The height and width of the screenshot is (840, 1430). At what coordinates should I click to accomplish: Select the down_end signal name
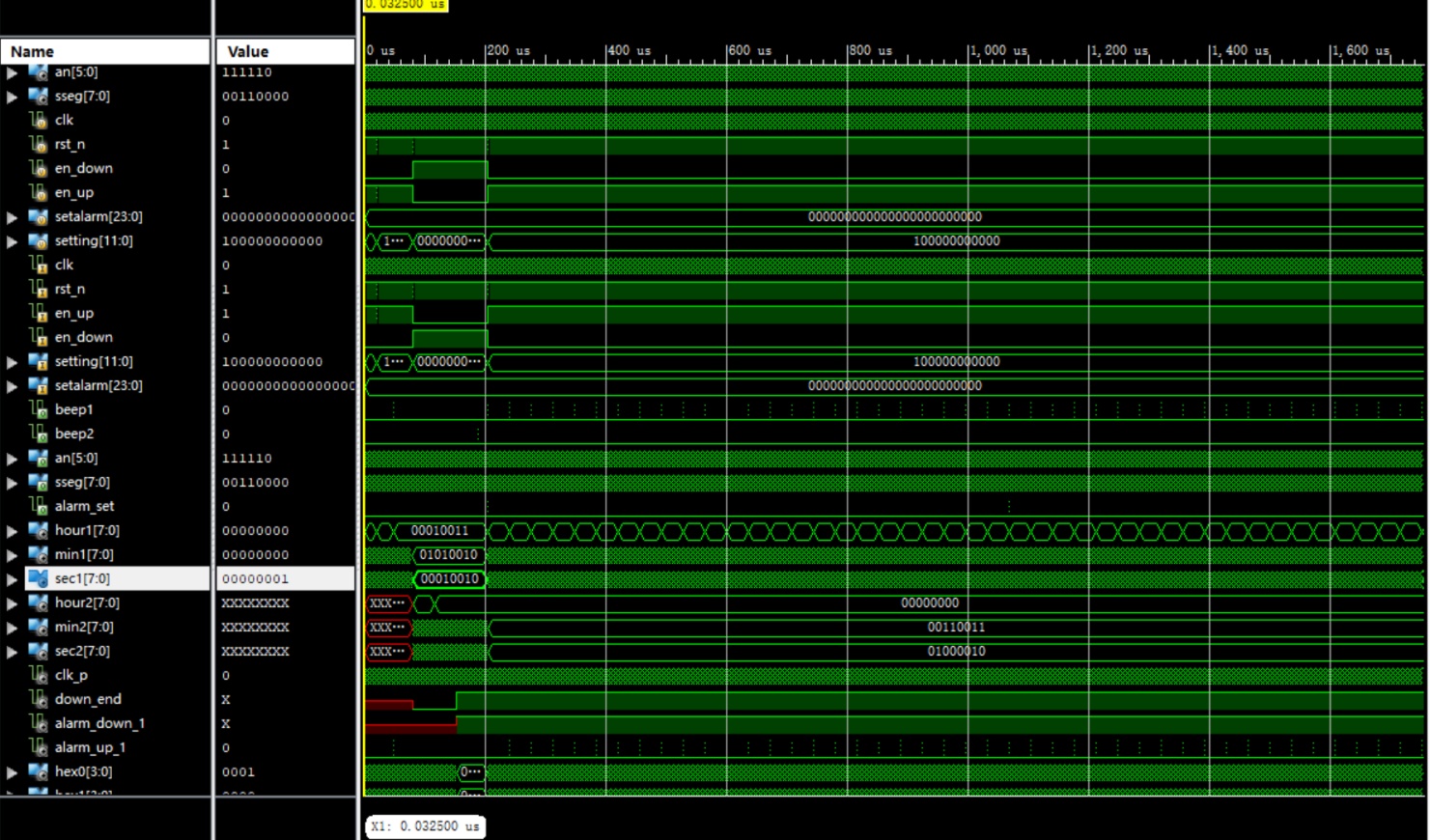[88, 699]
